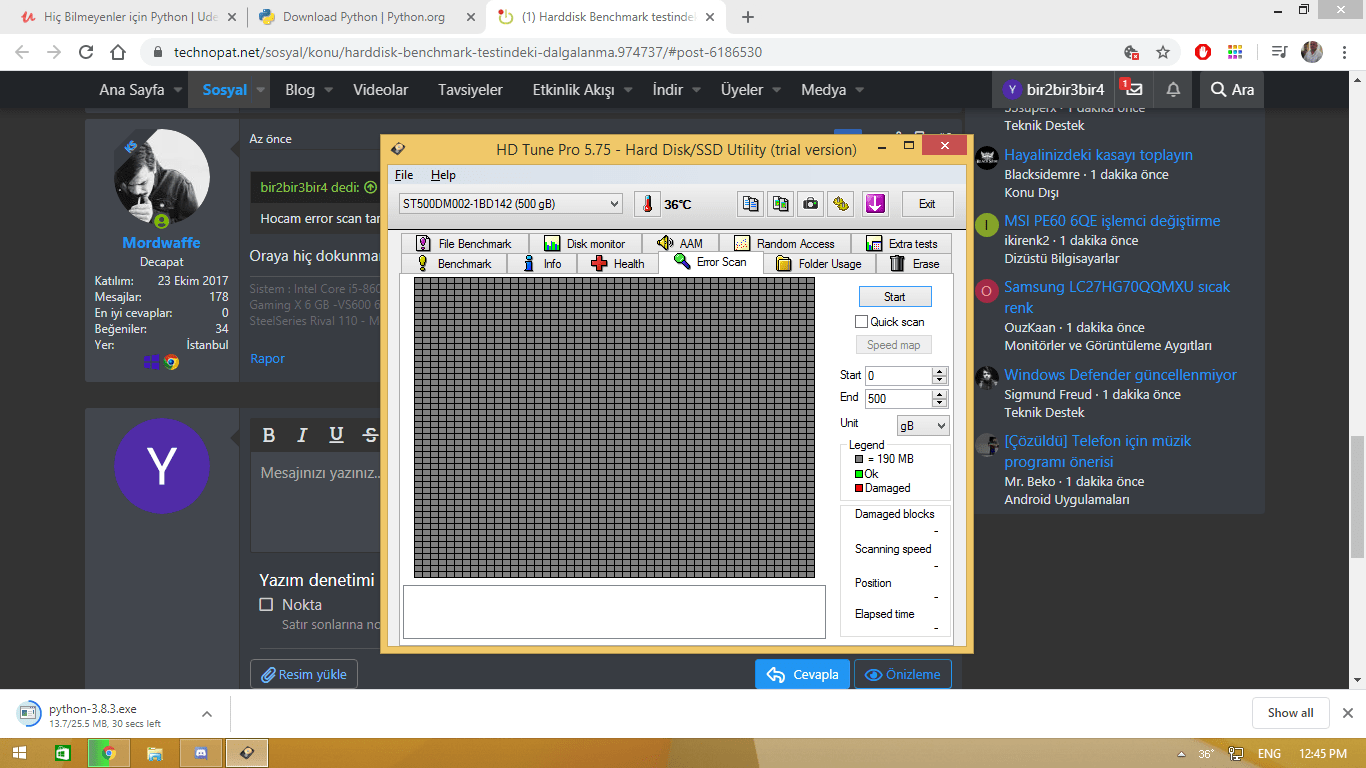Open Chrome's three-dot menu

1345,52
